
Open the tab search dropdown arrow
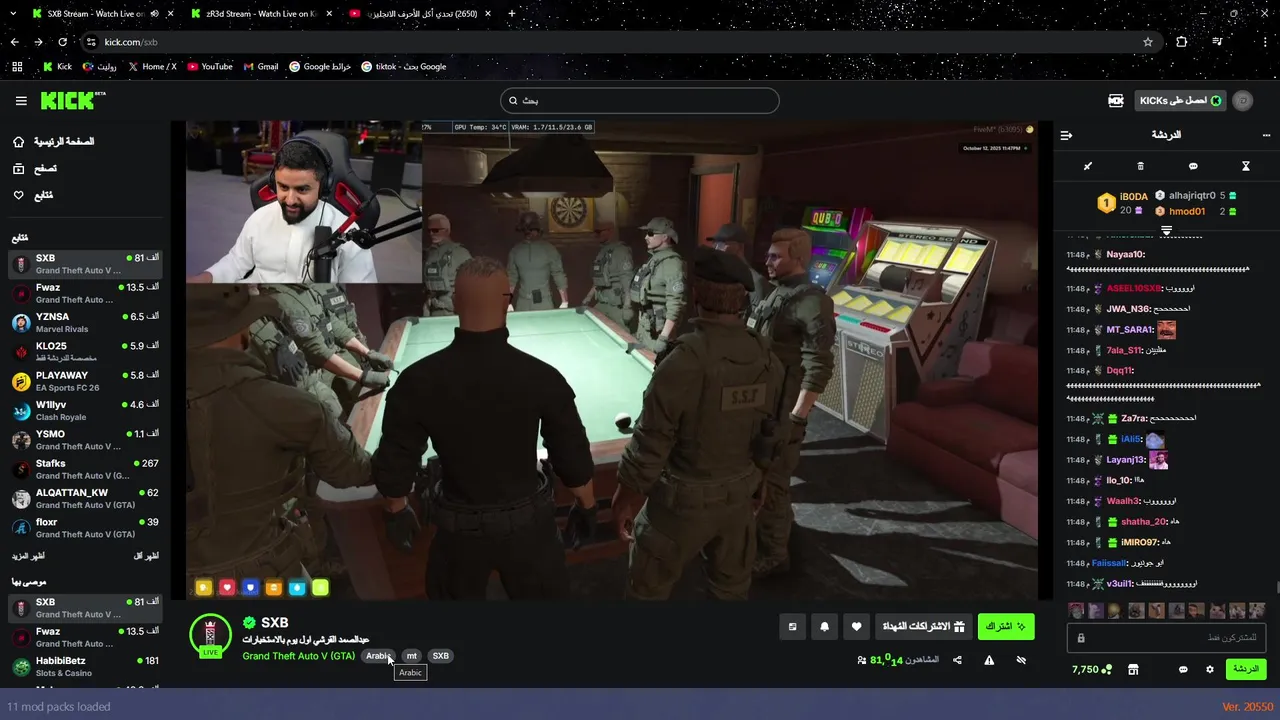[x=11, y=13]
